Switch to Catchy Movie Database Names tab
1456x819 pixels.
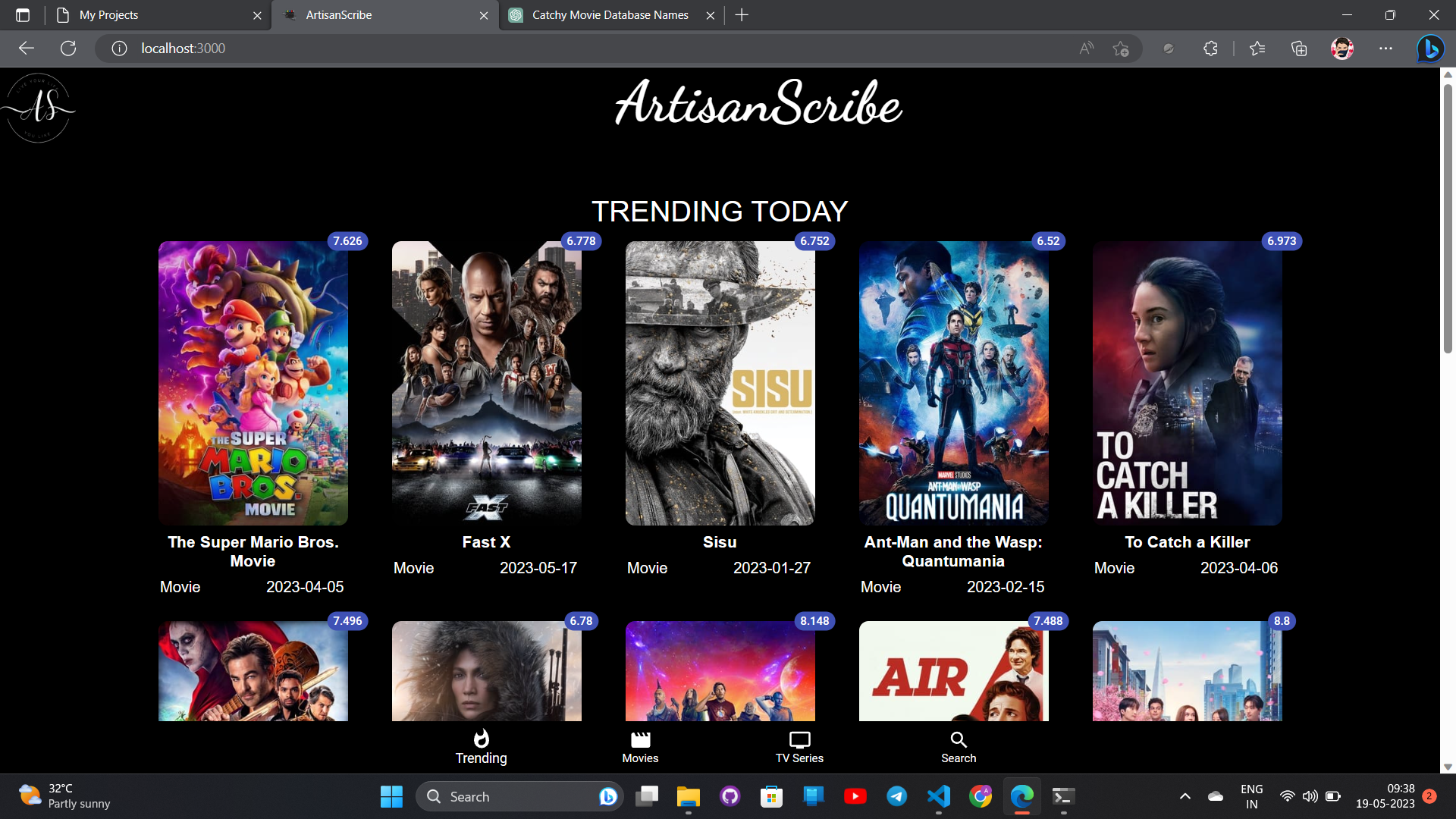click(x=610, y=15)
